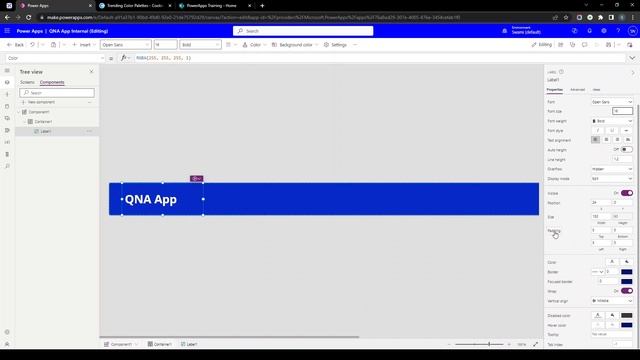This screenshot has width=640, height=360.
Task: Switch to the Components tab in Tree view
Action: [x=52, y=82]
